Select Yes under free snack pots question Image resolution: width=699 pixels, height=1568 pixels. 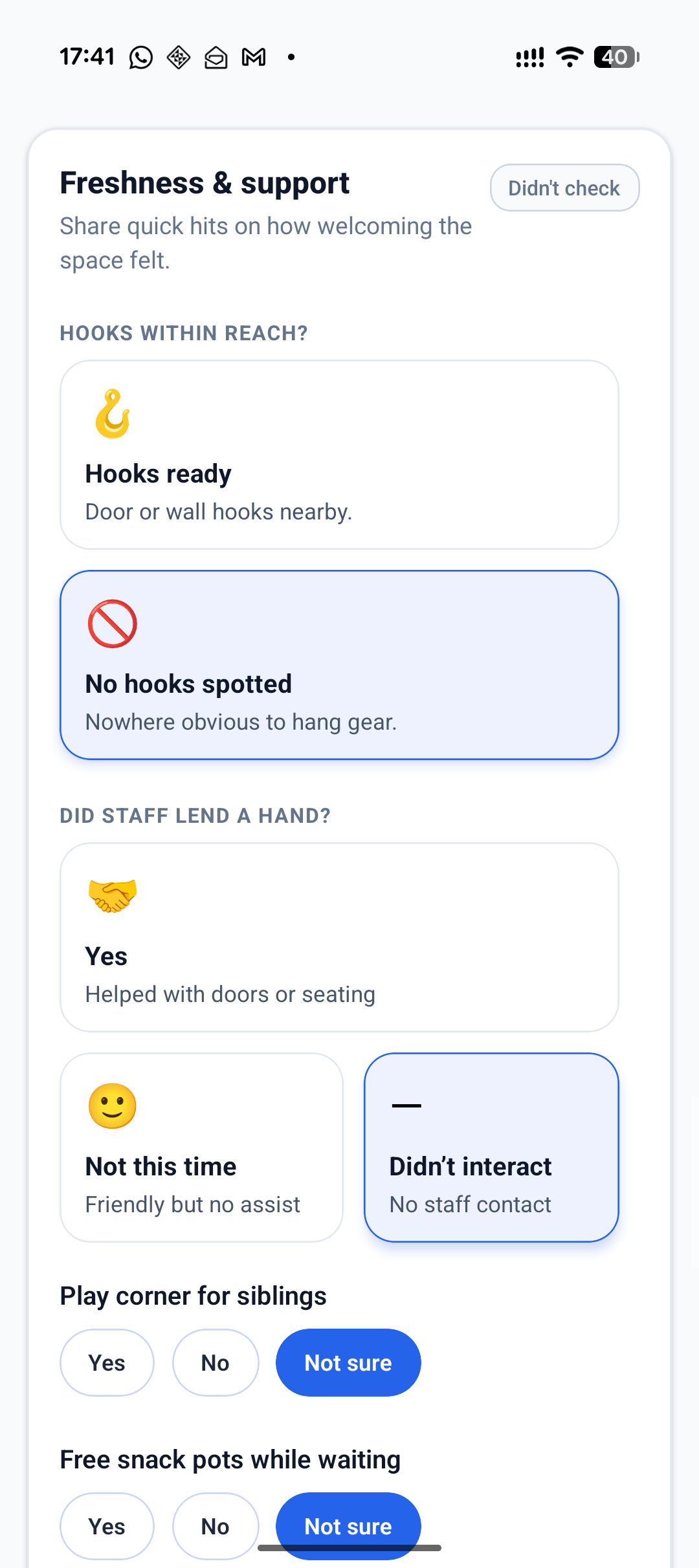point(107,1525)
